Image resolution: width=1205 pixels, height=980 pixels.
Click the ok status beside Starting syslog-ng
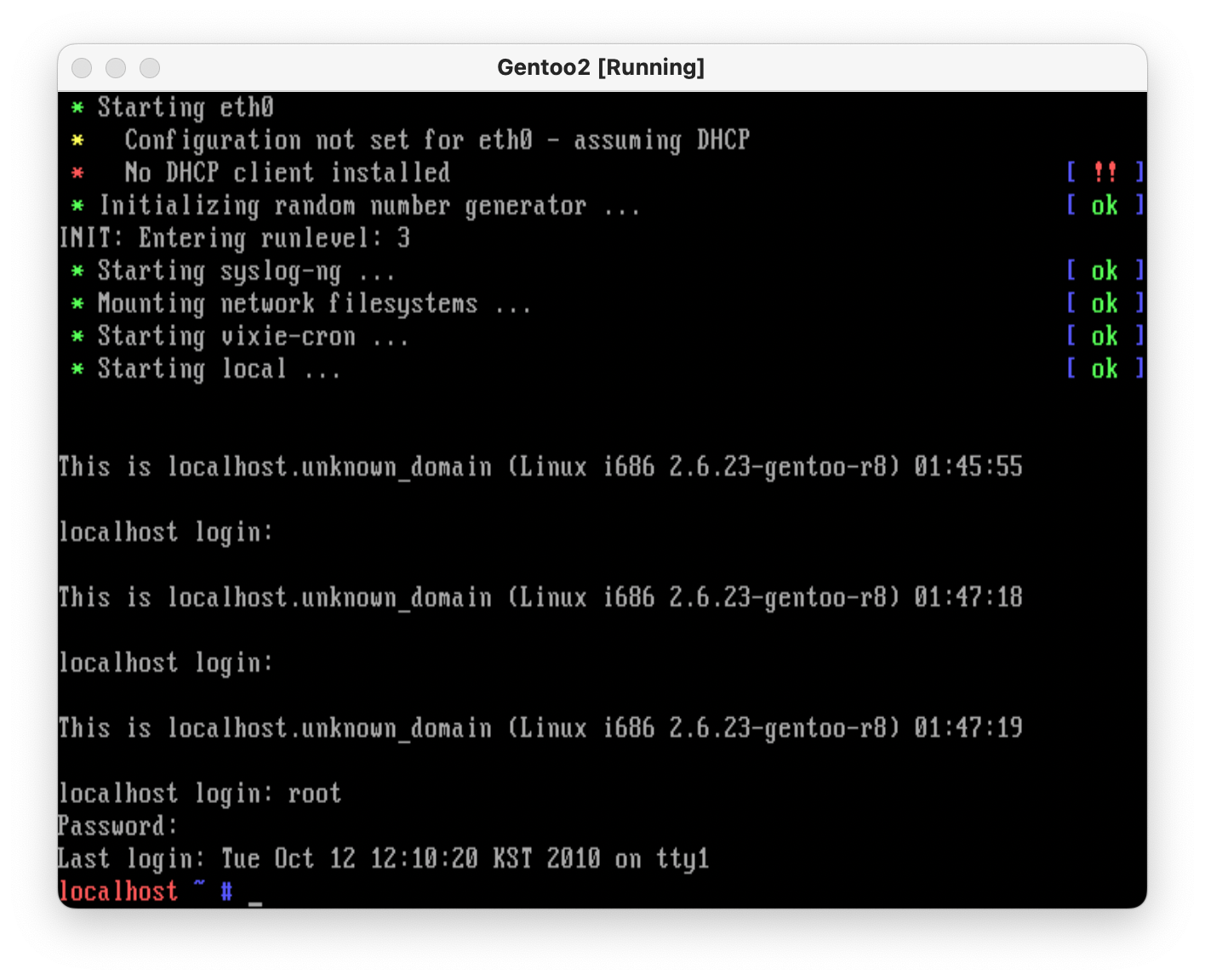pyautogui.click(x=1104, y=271)
